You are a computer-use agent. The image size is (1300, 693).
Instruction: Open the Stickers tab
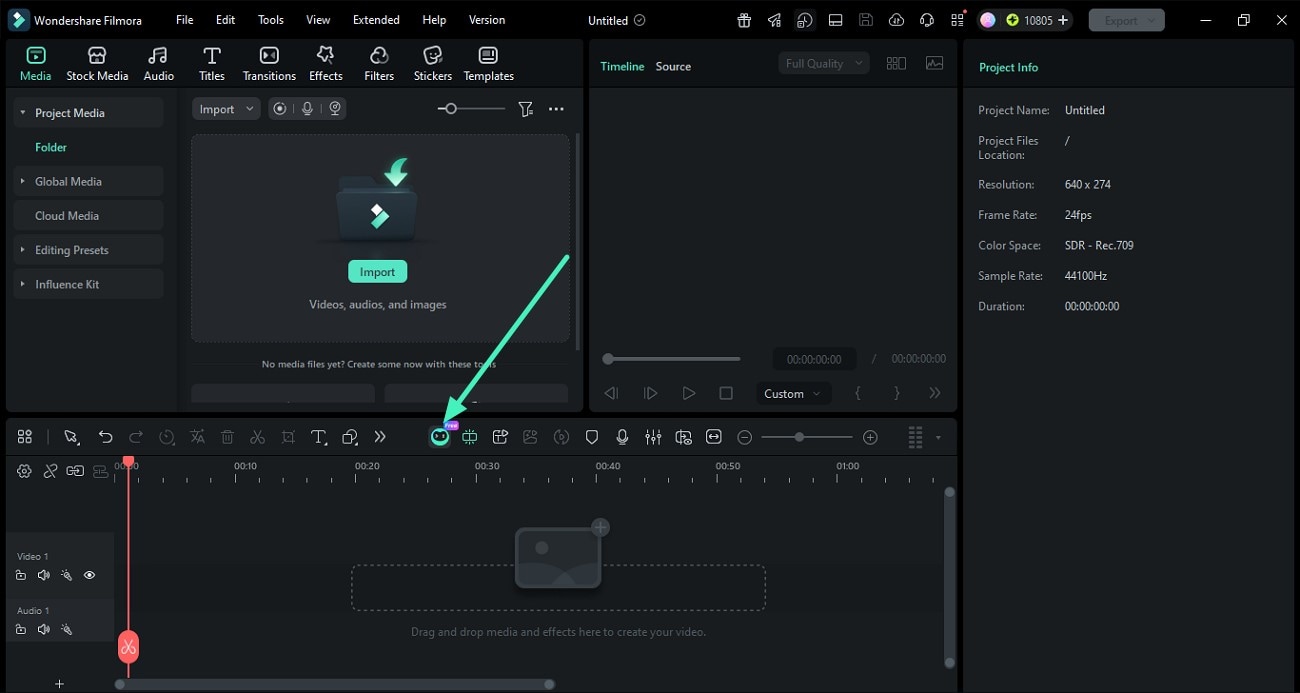(432, 64)
